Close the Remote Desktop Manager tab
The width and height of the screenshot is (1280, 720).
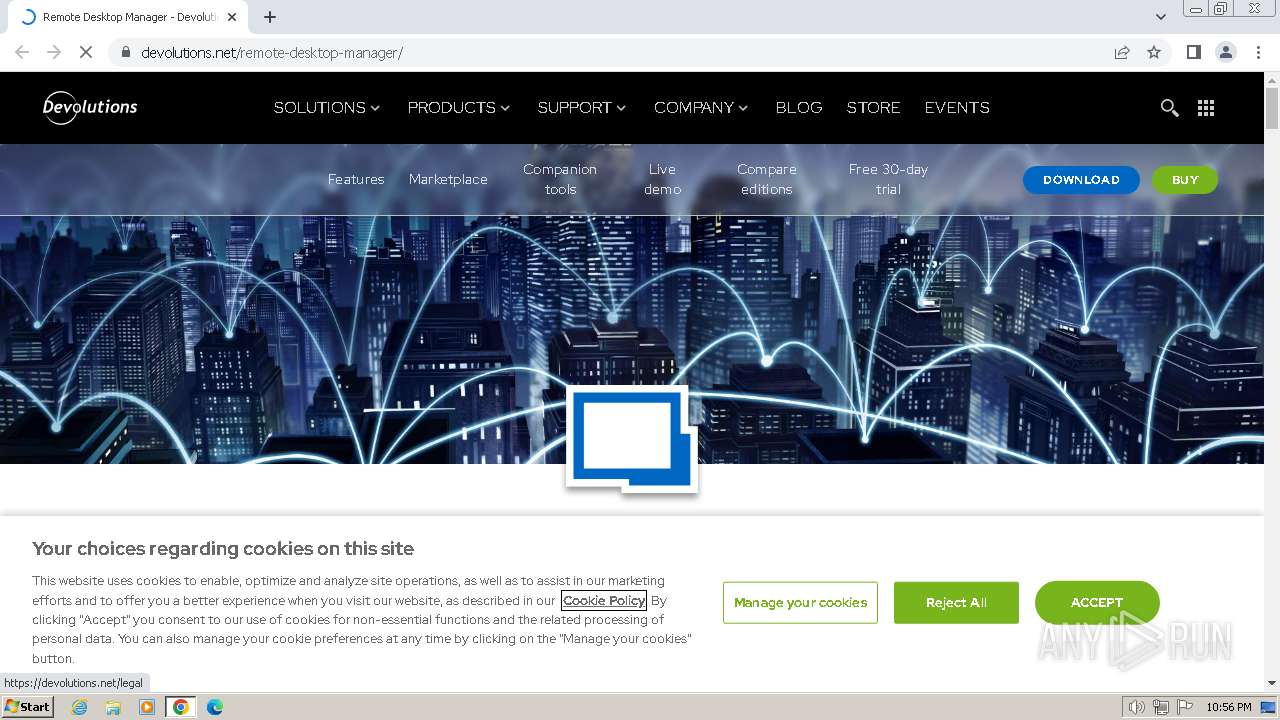pyautogui.click(x=232, y=17)
